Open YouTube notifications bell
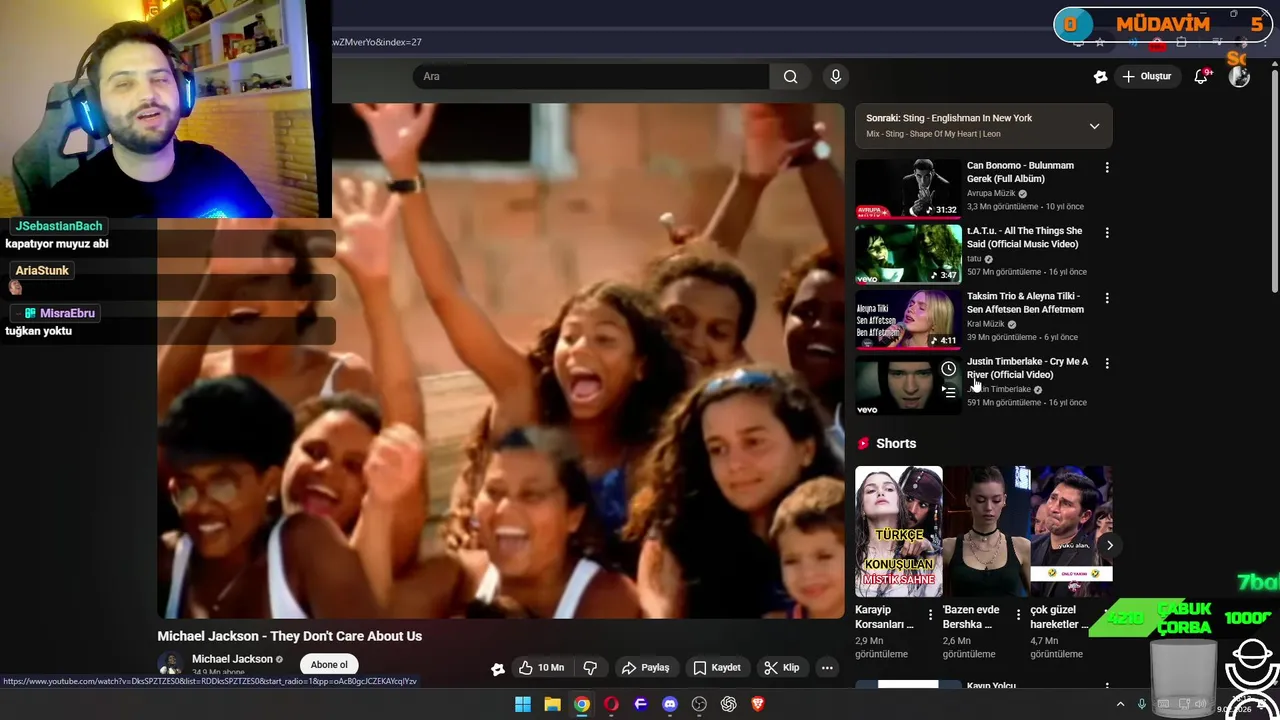This screenshot has width=1280, height=720. pos(1202,76)
